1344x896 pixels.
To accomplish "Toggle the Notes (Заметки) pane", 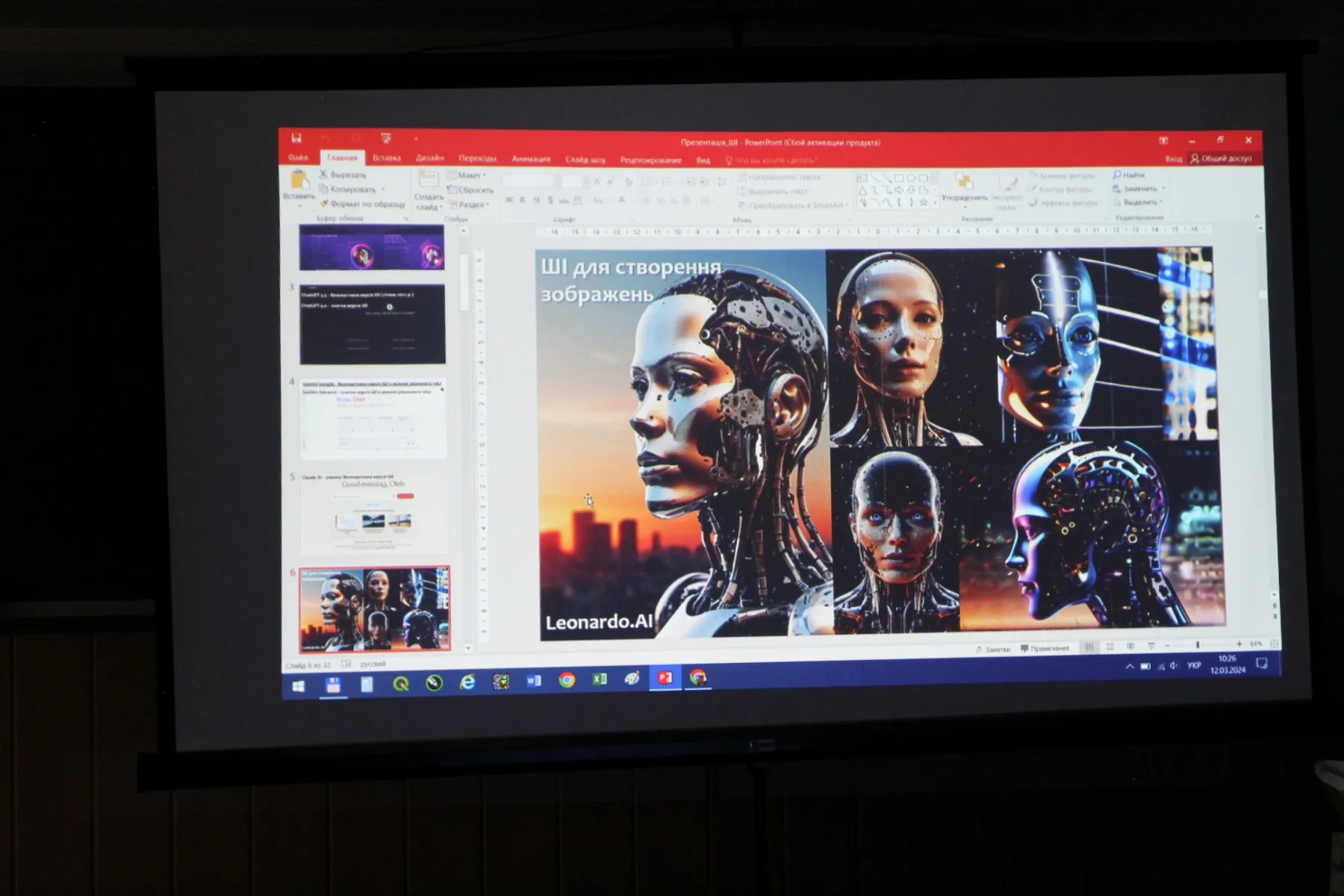I will coord(993,650).
